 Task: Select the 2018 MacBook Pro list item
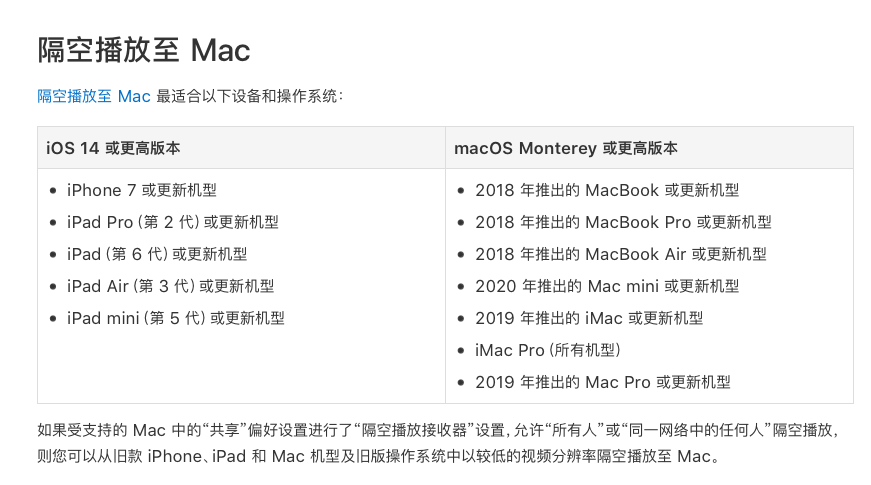pyautogui.click(x=623, y=222)
